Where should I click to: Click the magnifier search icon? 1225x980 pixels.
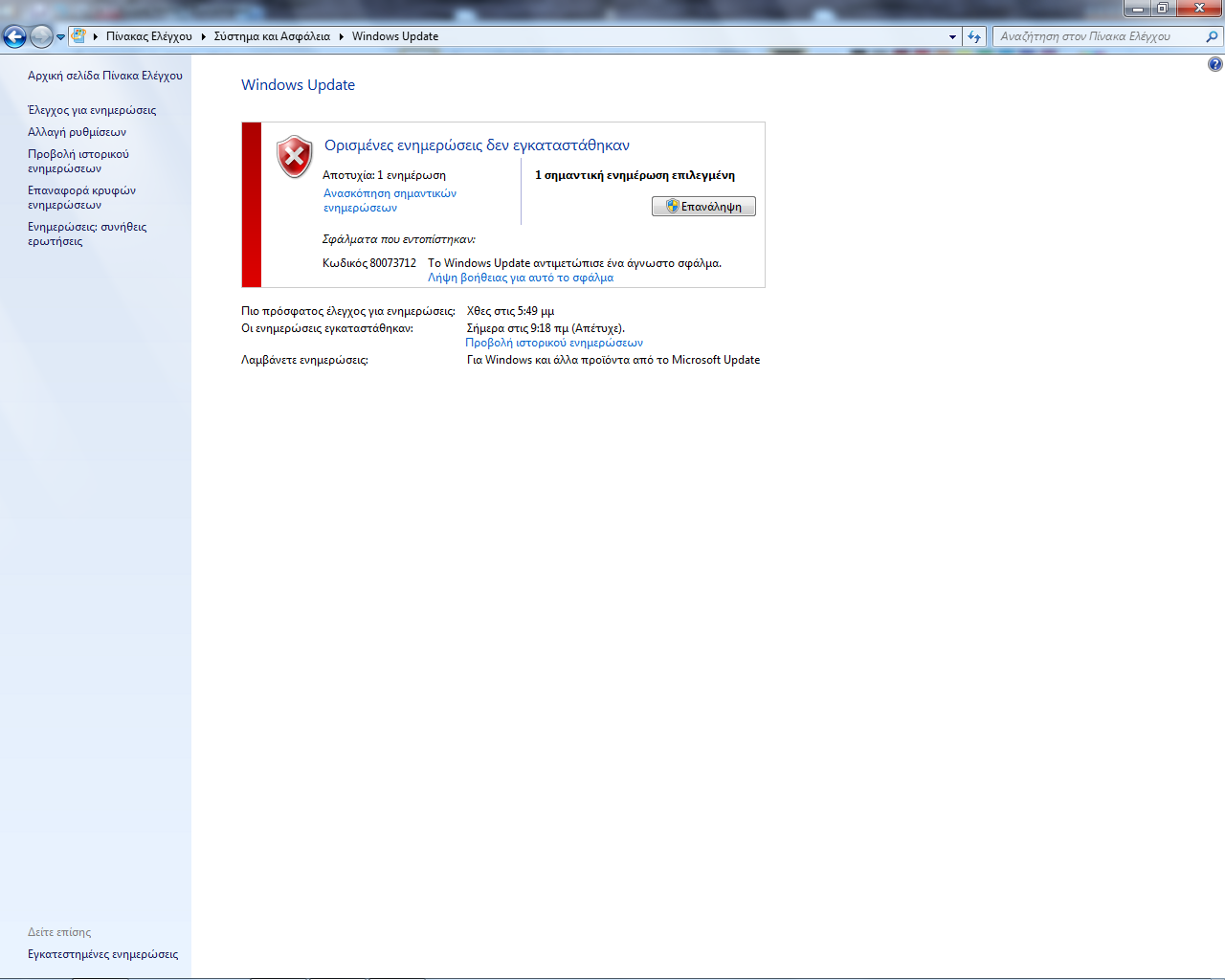[x=1213, y=36]
